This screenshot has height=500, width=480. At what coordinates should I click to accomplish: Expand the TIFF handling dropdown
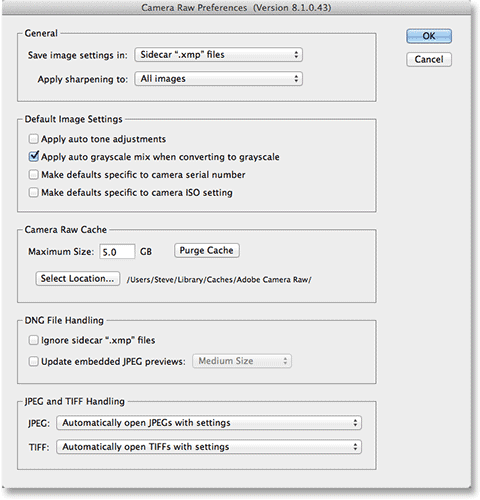tap(209, 447)
